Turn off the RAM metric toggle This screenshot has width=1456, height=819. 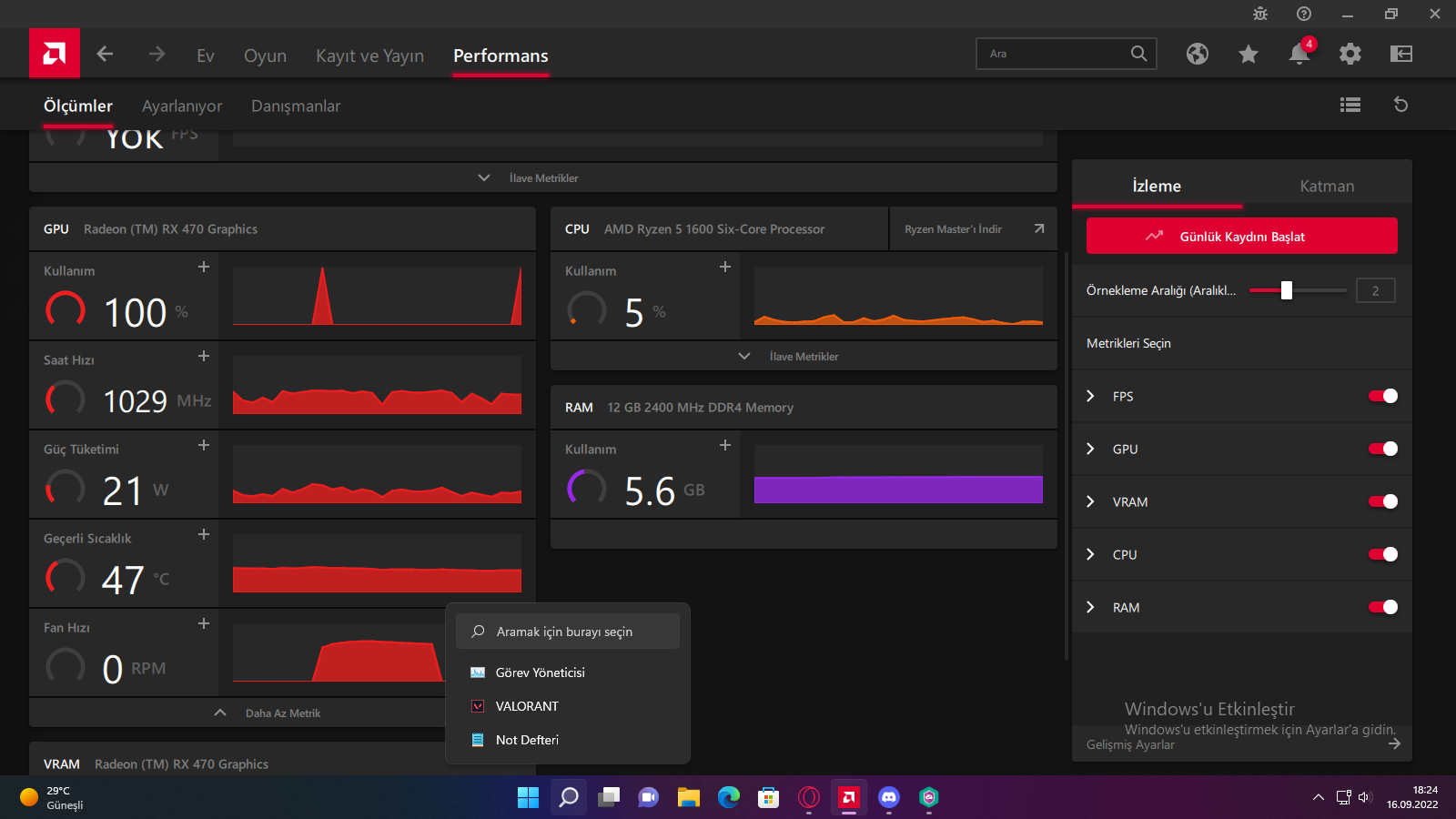pos(1382,607)
